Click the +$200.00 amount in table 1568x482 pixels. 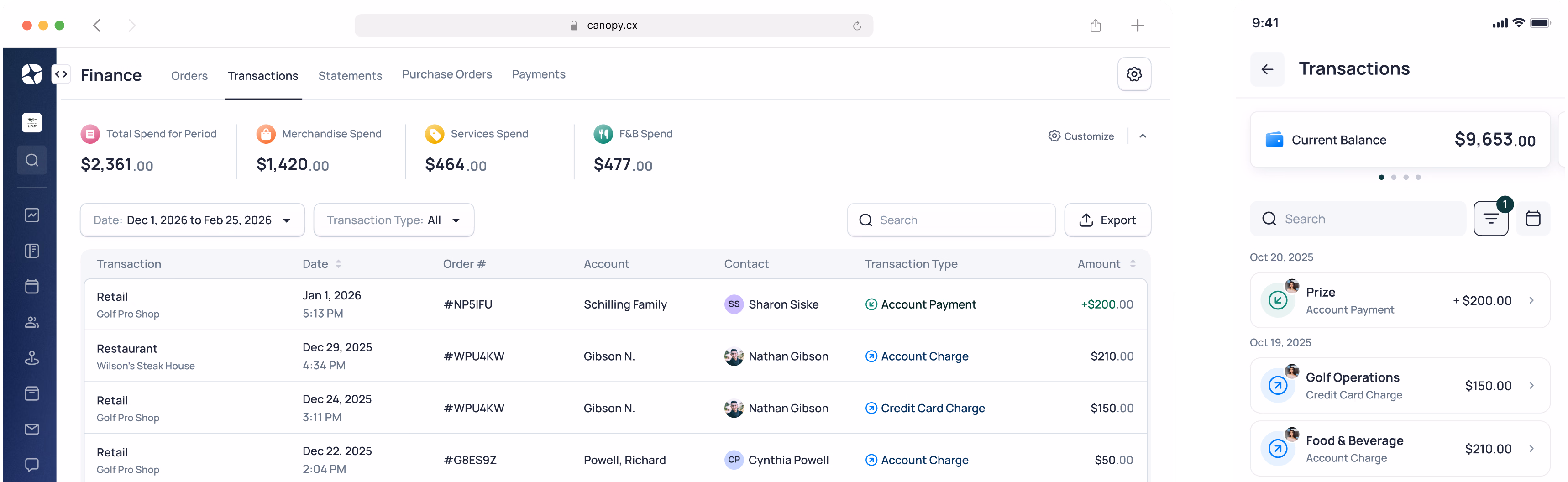coord(1107,304)
